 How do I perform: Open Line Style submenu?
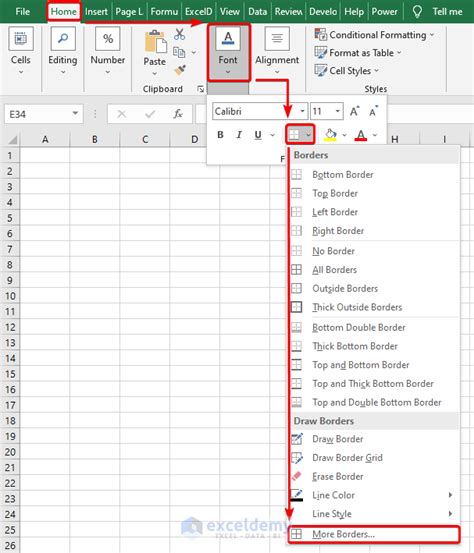click(375, 514)
